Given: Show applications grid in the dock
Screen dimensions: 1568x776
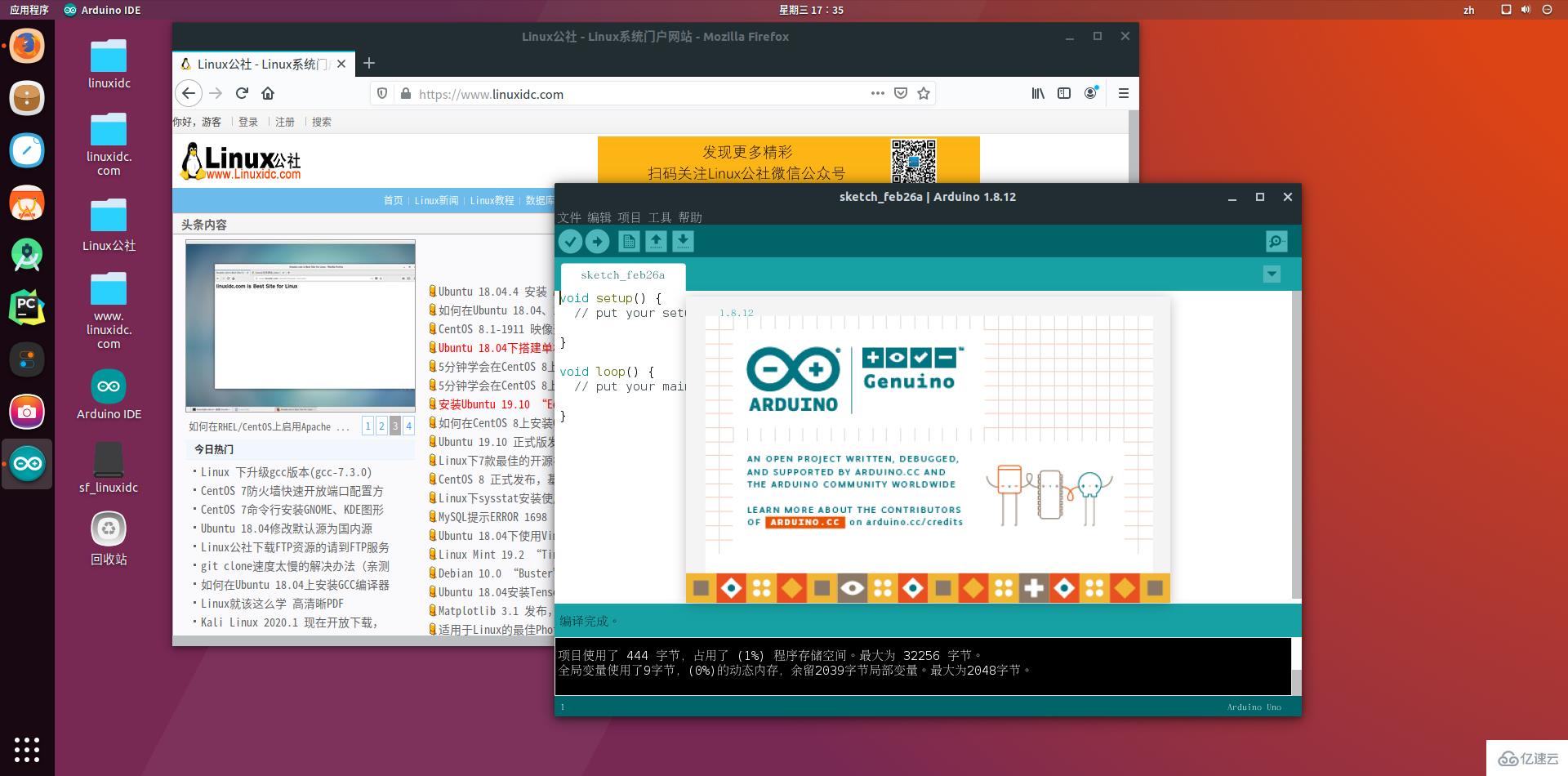Looking at the screenshot, I should click(x=27, y=749).
